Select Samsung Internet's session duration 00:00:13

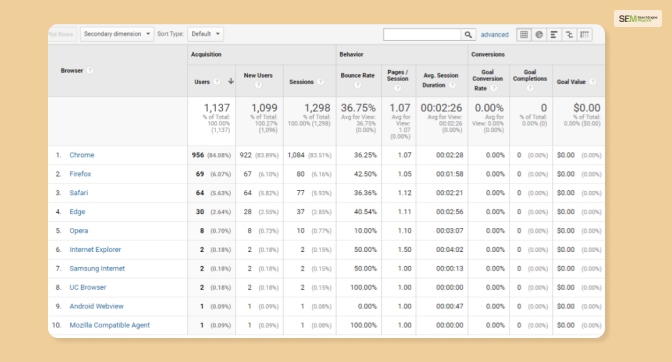click(450, 268)
